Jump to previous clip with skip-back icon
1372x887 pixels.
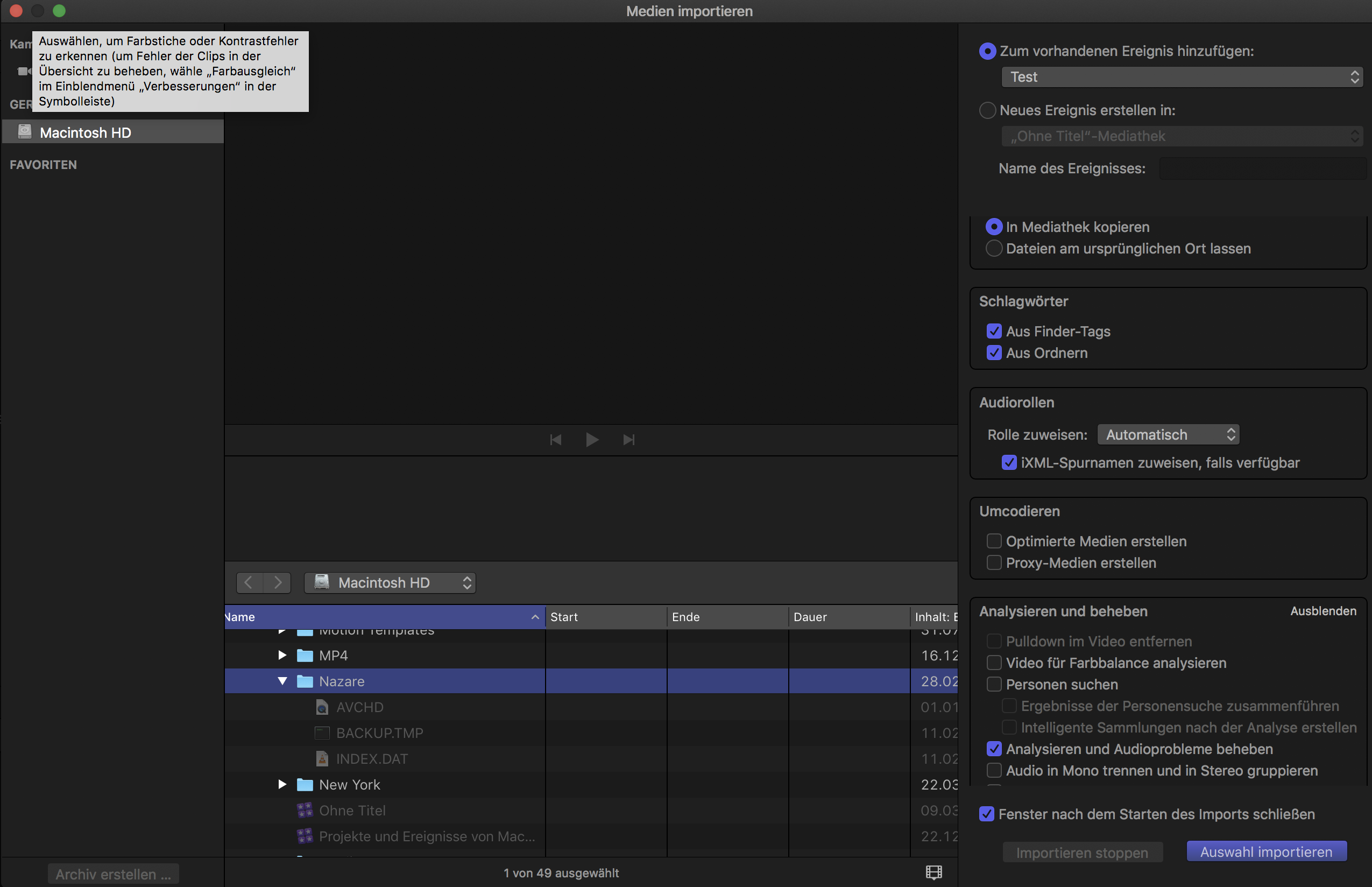[556, 440]
